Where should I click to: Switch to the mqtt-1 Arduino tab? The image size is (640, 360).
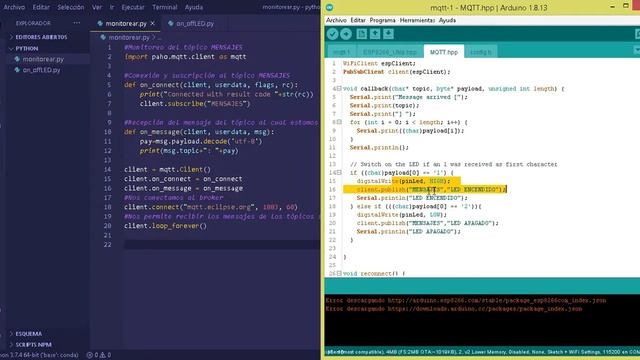pos(342,52)
